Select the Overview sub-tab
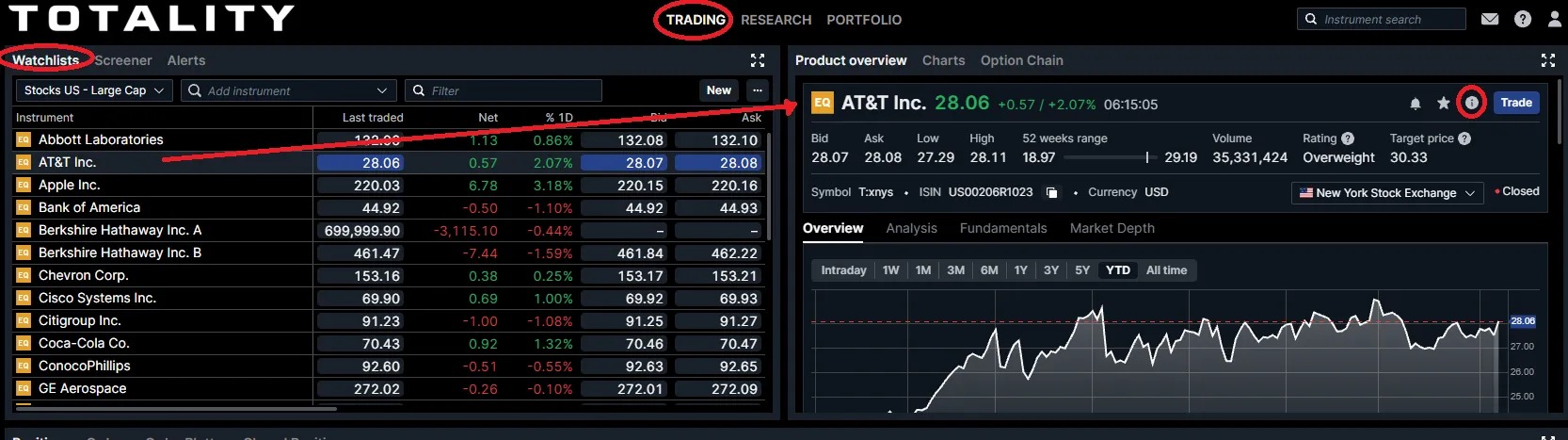Image resolution: width=1568 pixels, height=440 pixels. click(833, 228)
